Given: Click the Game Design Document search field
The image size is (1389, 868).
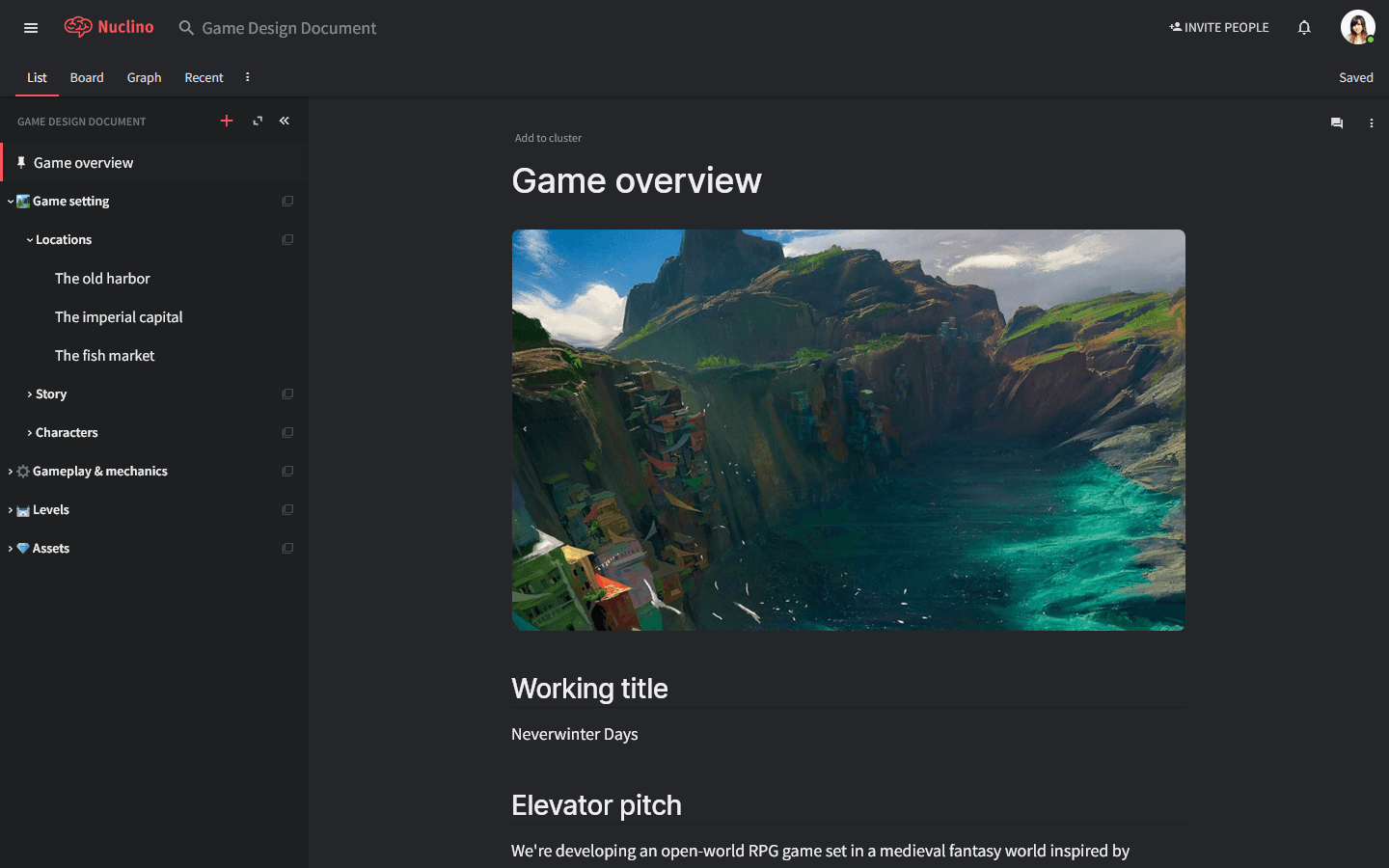Looking at the screenshot, I should [286, 28].
